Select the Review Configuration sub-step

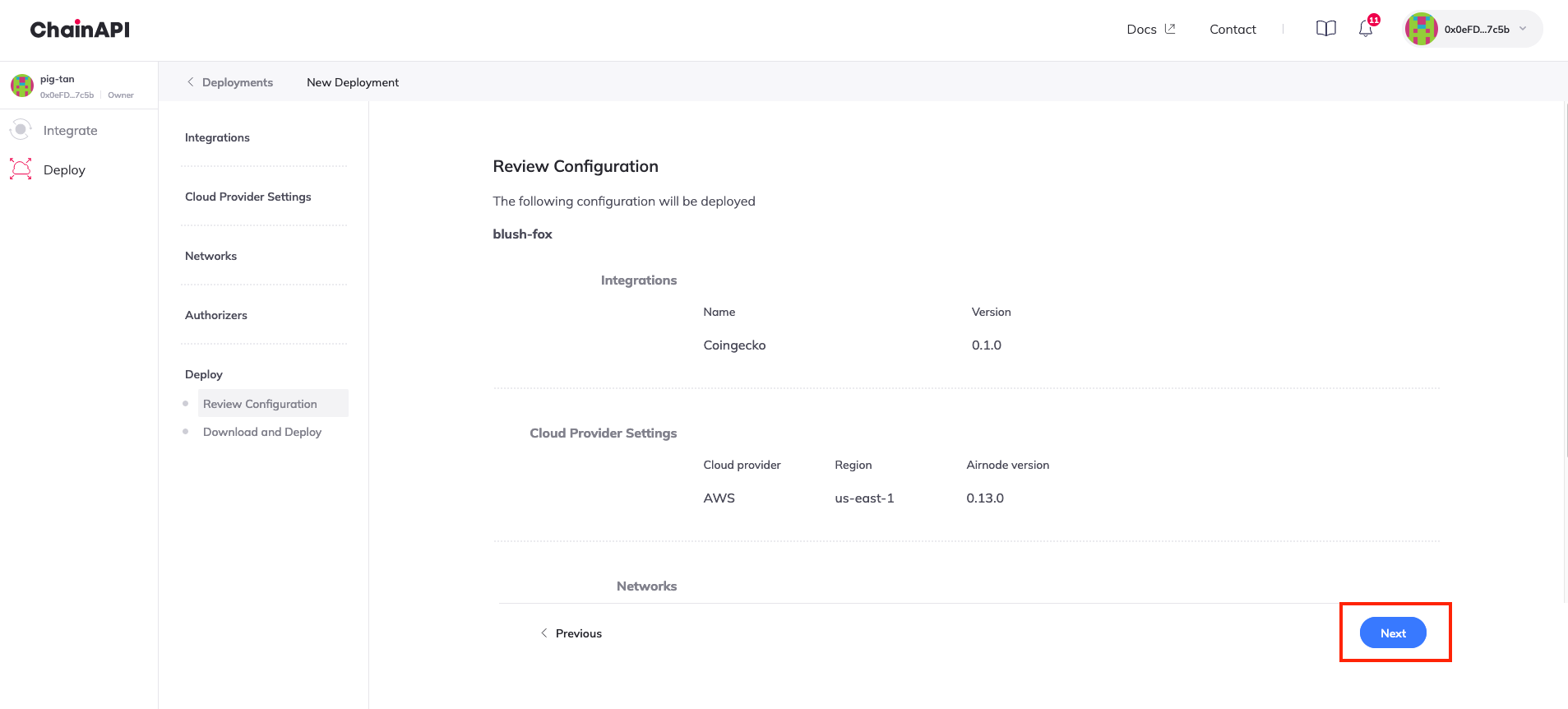260,404
